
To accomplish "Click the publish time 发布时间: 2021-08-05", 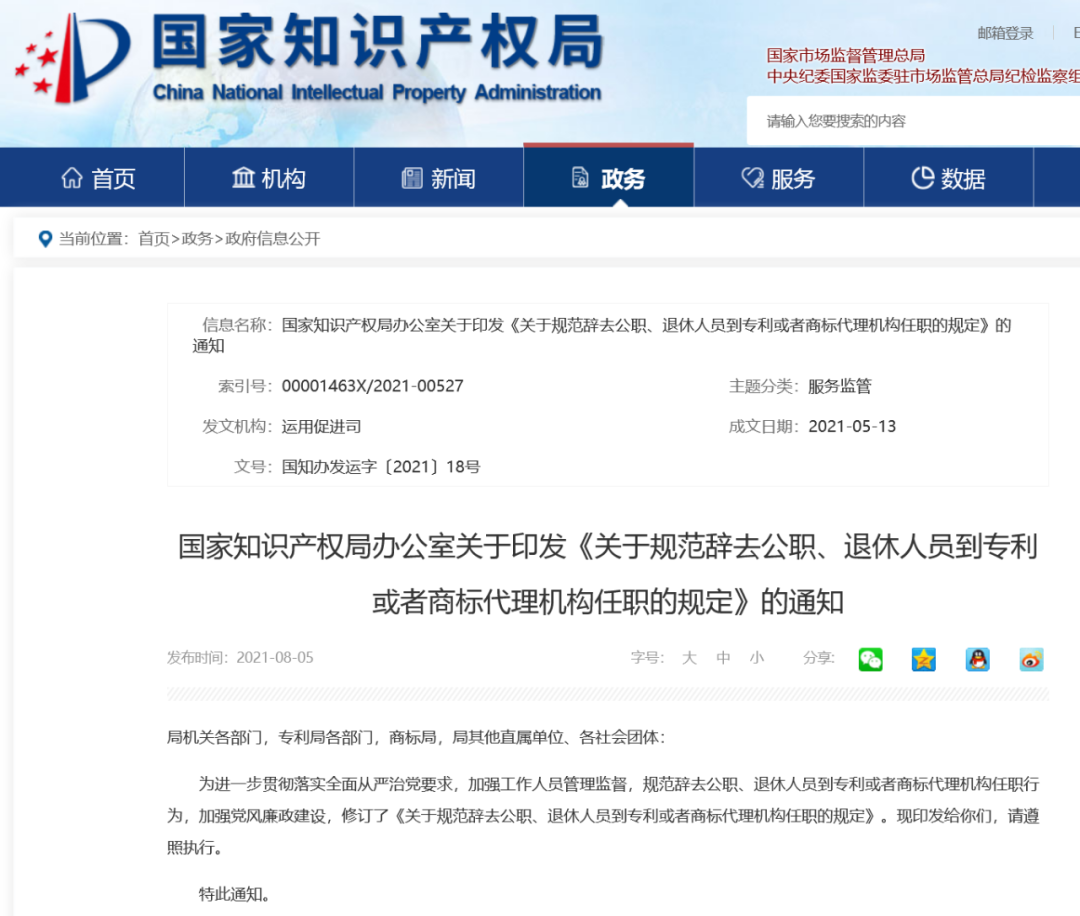I will click(x=240, y=658).
